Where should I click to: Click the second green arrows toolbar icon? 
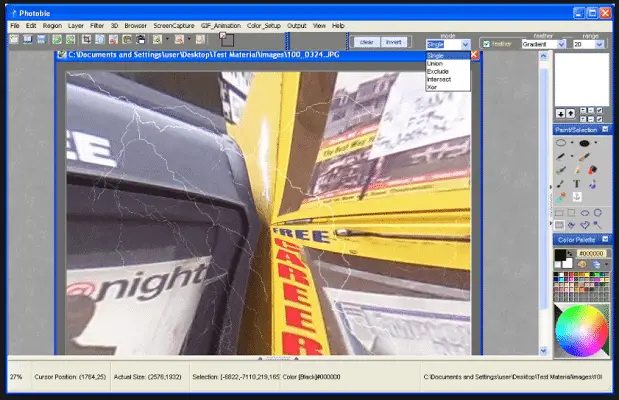point(70,39)
